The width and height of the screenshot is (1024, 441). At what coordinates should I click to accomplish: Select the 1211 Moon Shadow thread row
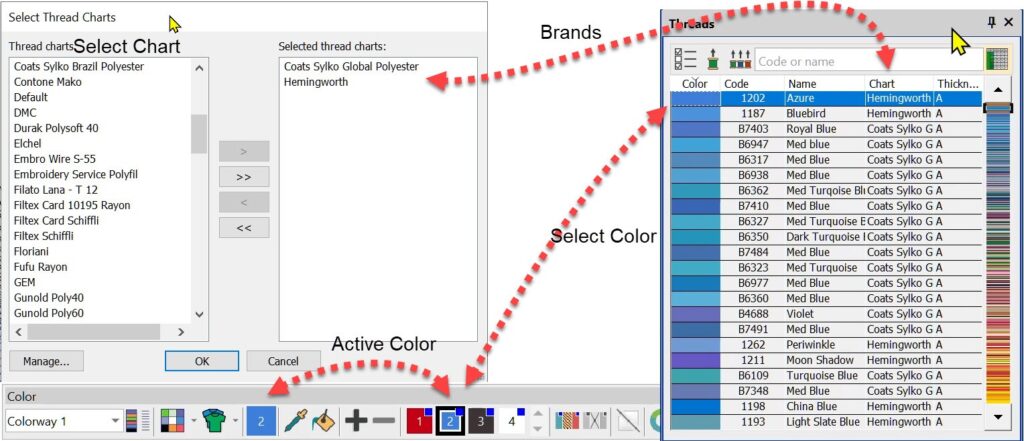(x=826, y=360)
